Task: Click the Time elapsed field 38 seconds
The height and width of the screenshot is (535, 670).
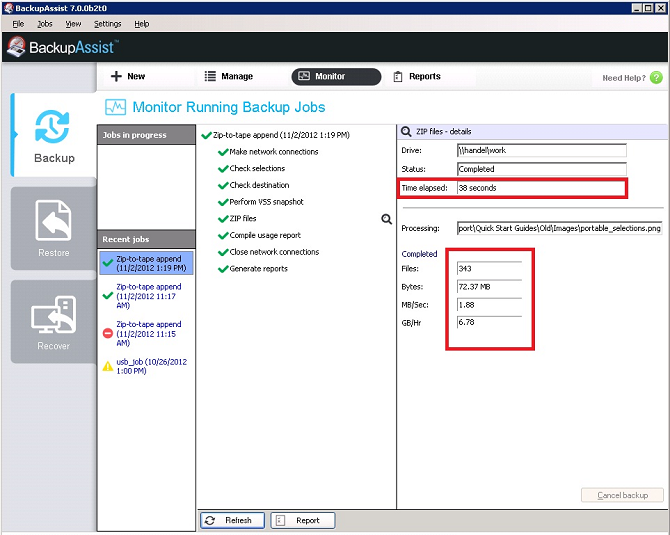Action: point(541,188)
